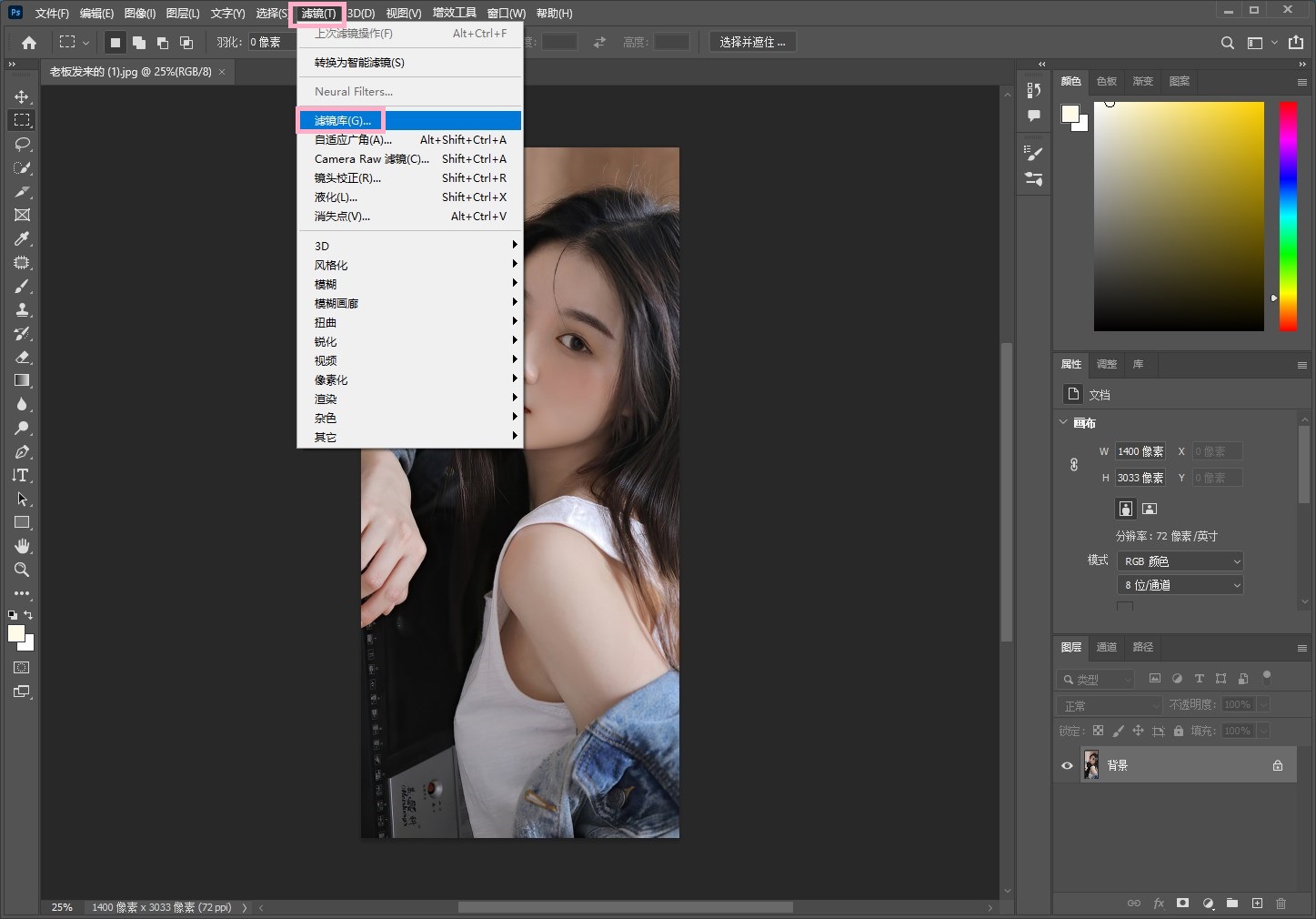Click the foreground color swatch in Color panel
This screenshot has height=919, width=1316.
coord(1070,113)
